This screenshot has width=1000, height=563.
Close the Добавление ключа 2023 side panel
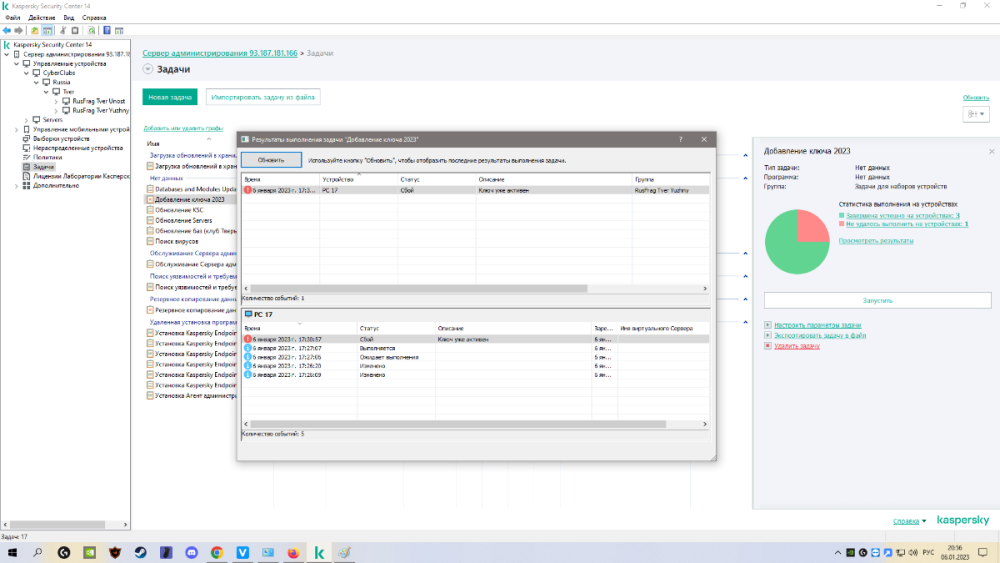pos(991,151)
